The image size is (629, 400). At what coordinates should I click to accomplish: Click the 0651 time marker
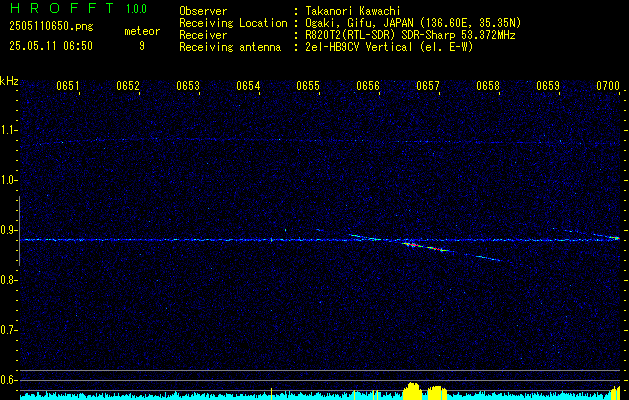click(x=68, y=85)
